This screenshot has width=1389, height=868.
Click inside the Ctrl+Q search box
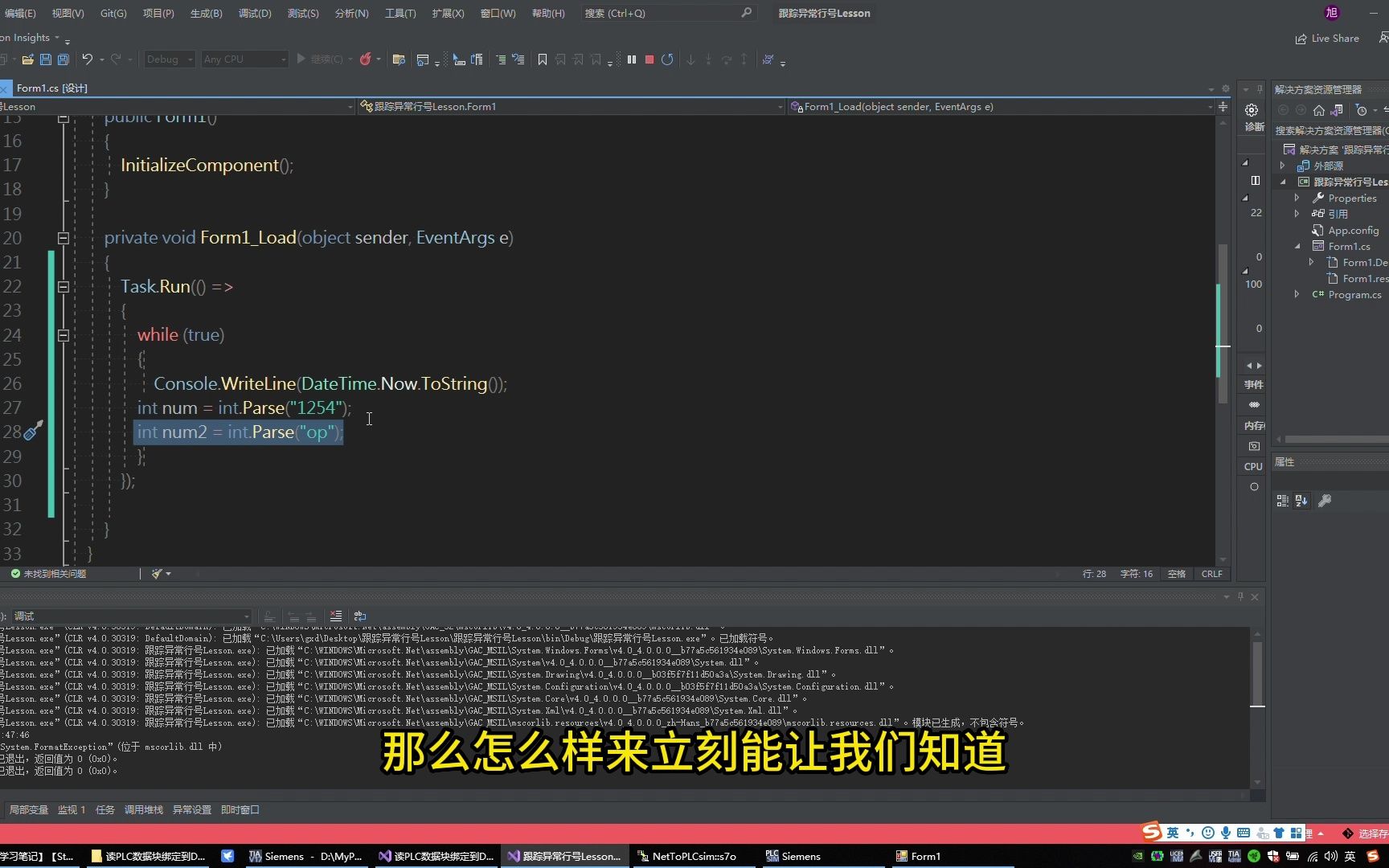[667, 13]
